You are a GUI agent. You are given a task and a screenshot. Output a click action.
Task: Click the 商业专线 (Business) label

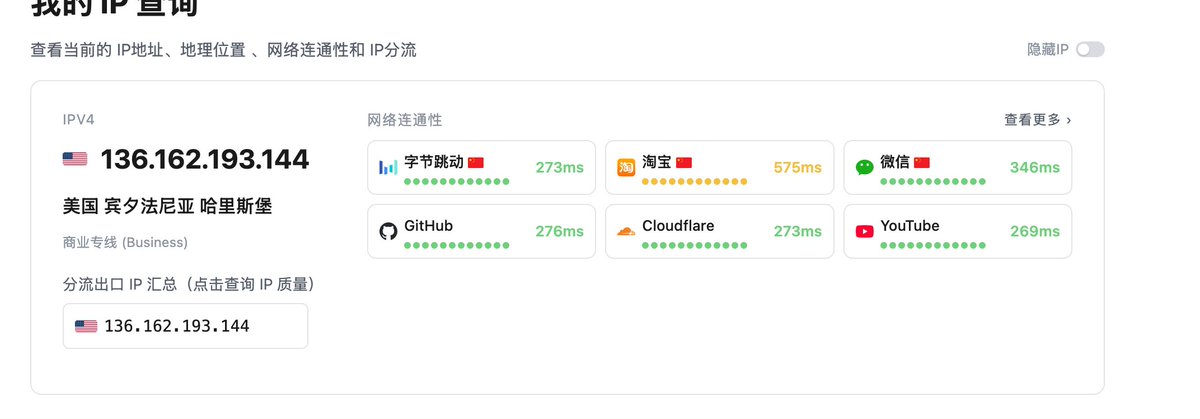pos(125,242)
